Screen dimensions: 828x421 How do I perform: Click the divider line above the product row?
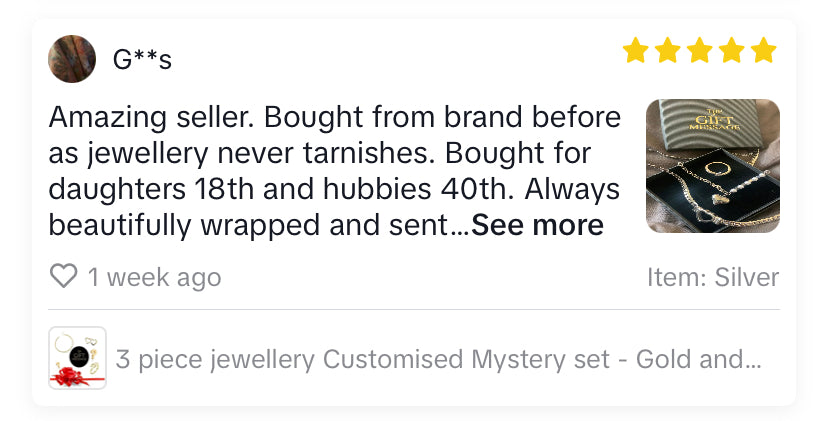[x=414, y=310]
